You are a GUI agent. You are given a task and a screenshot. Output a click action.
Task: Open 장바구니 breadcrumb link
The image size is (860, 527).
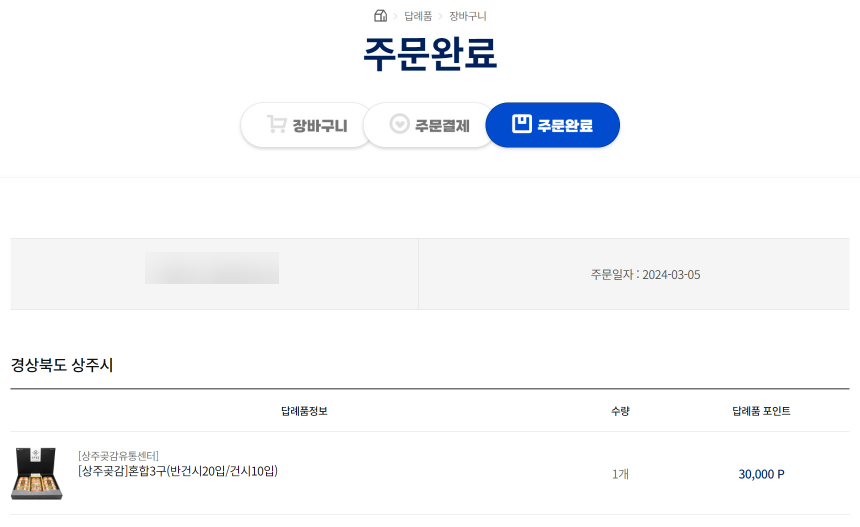[x=468, y=16]
